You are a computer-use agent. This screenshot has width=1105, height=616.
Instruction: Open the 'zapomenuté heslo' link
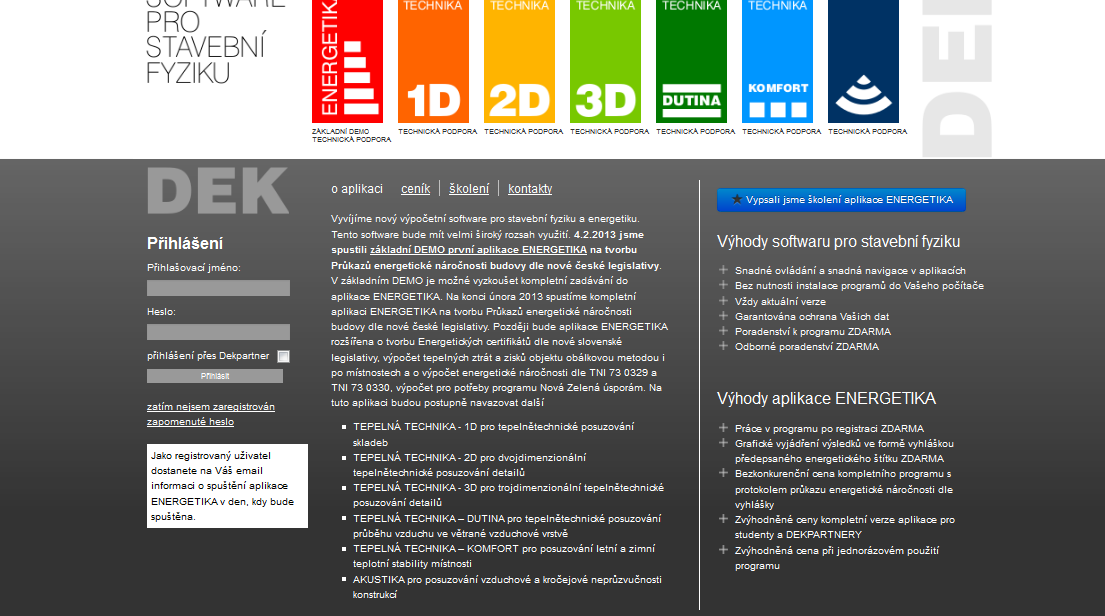(190, 421)
